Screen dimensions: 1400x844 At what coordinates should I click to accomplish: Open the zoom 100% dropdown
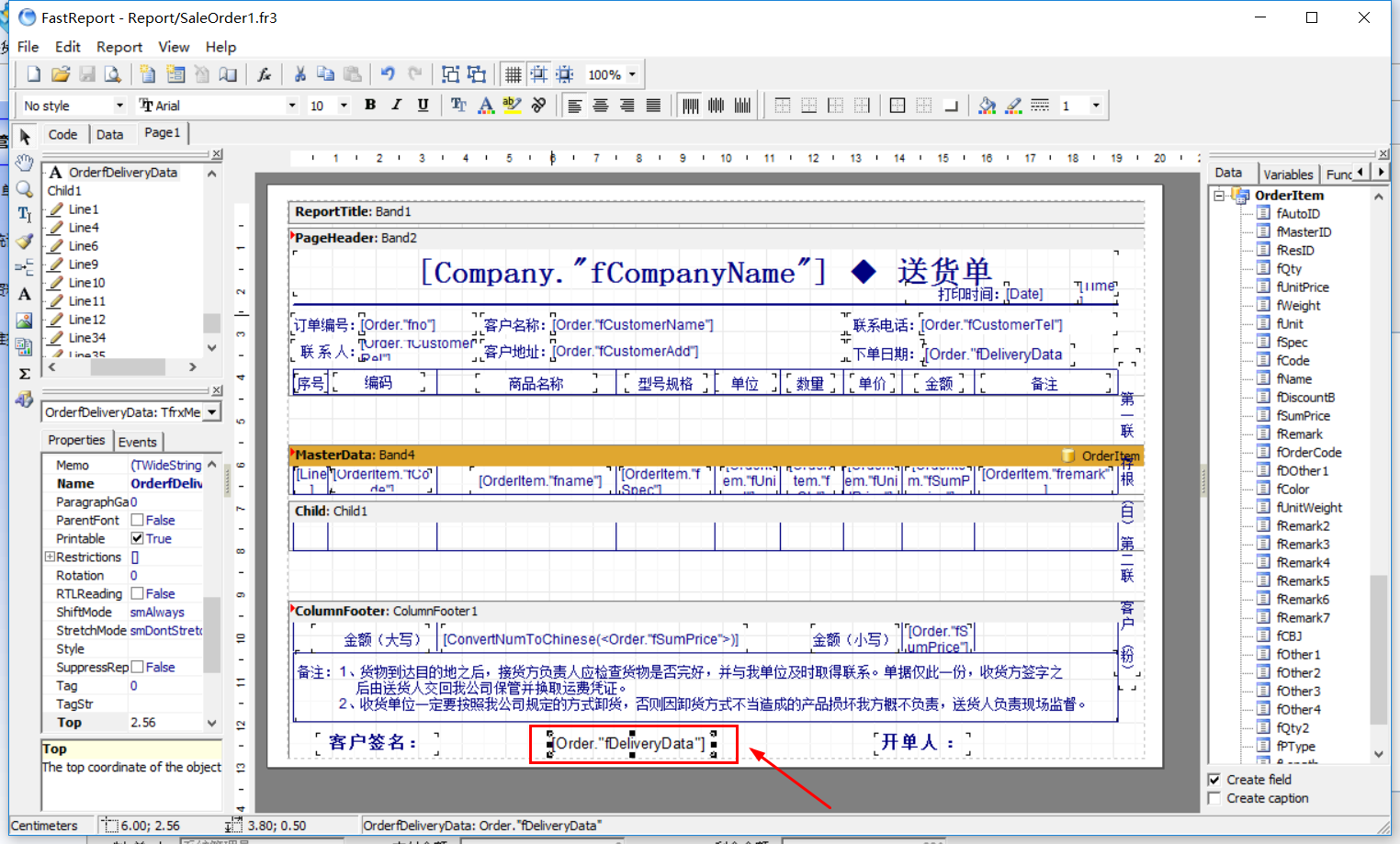click(632, 74)
